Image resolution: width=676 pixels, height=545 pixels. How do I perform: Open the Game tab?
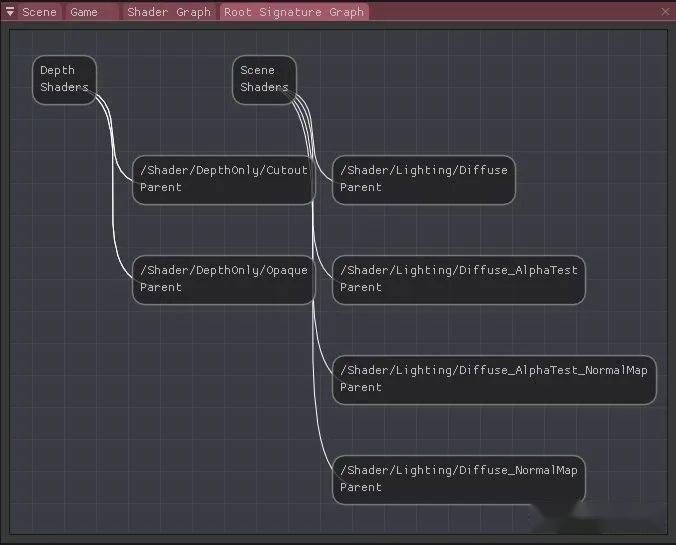[84, 12]
